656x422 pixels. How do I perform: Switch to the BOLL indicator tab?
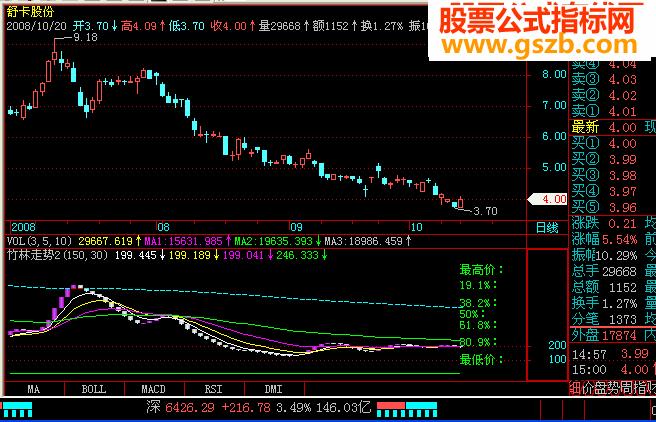94,389
